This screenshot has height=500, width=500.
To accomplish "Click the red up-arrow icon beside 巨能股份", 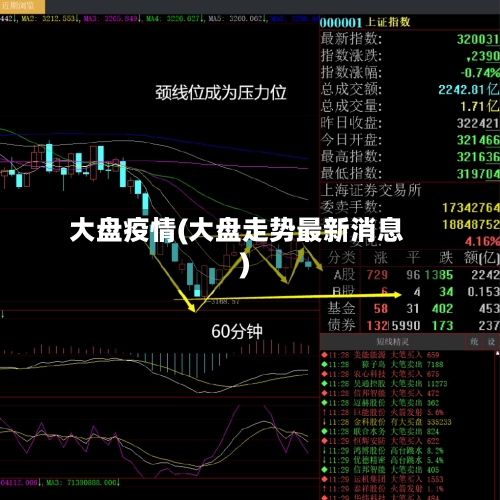I will pos(324,412).
